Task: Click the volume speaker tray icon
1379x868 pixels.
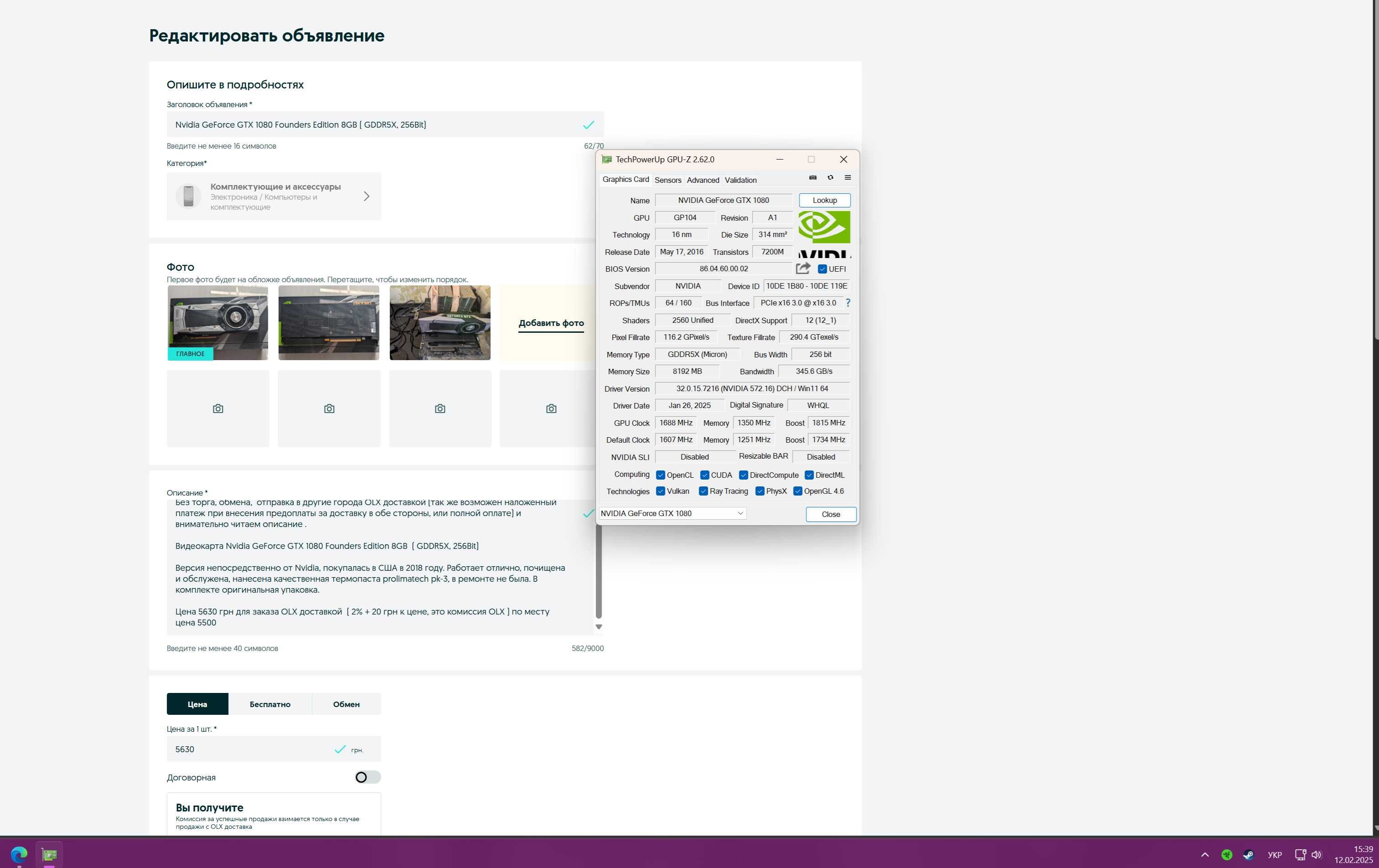Action: point(1317,855)
